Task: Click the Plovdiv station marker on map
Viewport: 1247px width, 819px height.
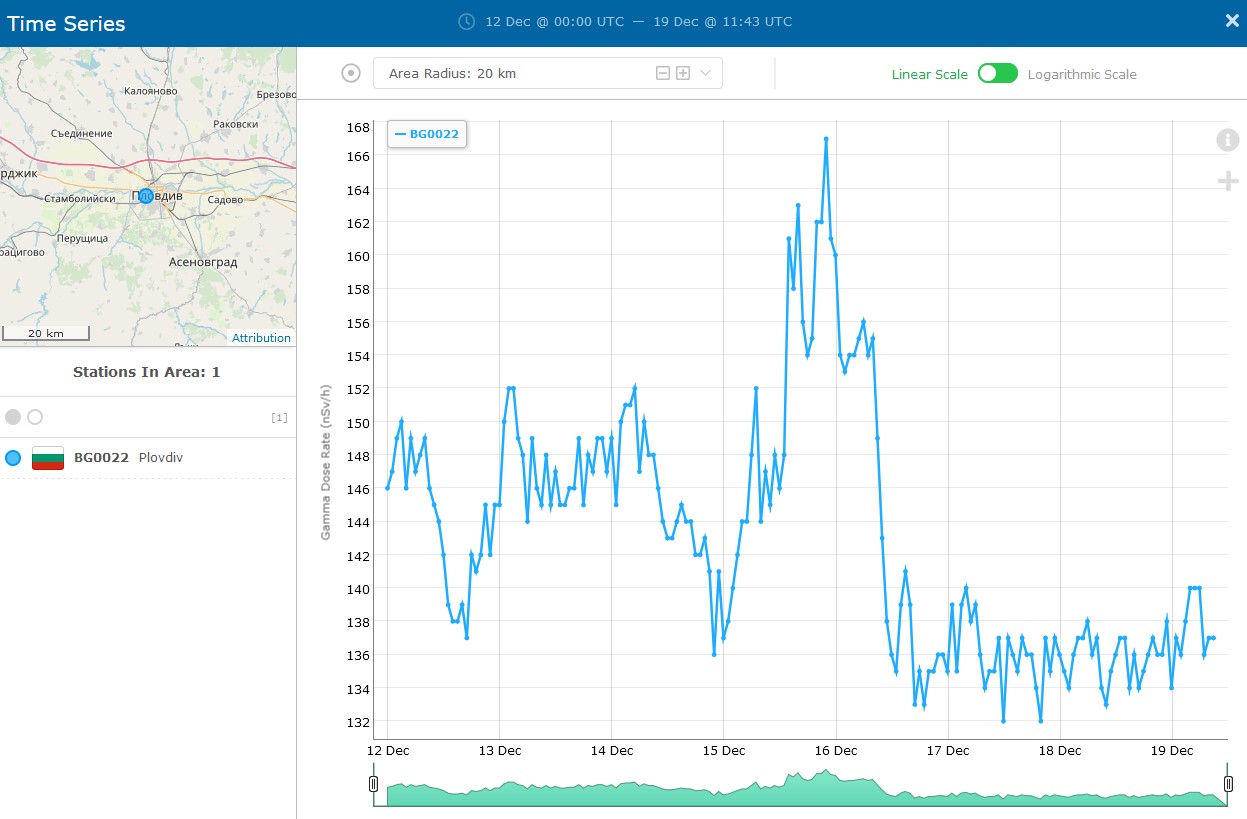Action: (x=146, y=196)
